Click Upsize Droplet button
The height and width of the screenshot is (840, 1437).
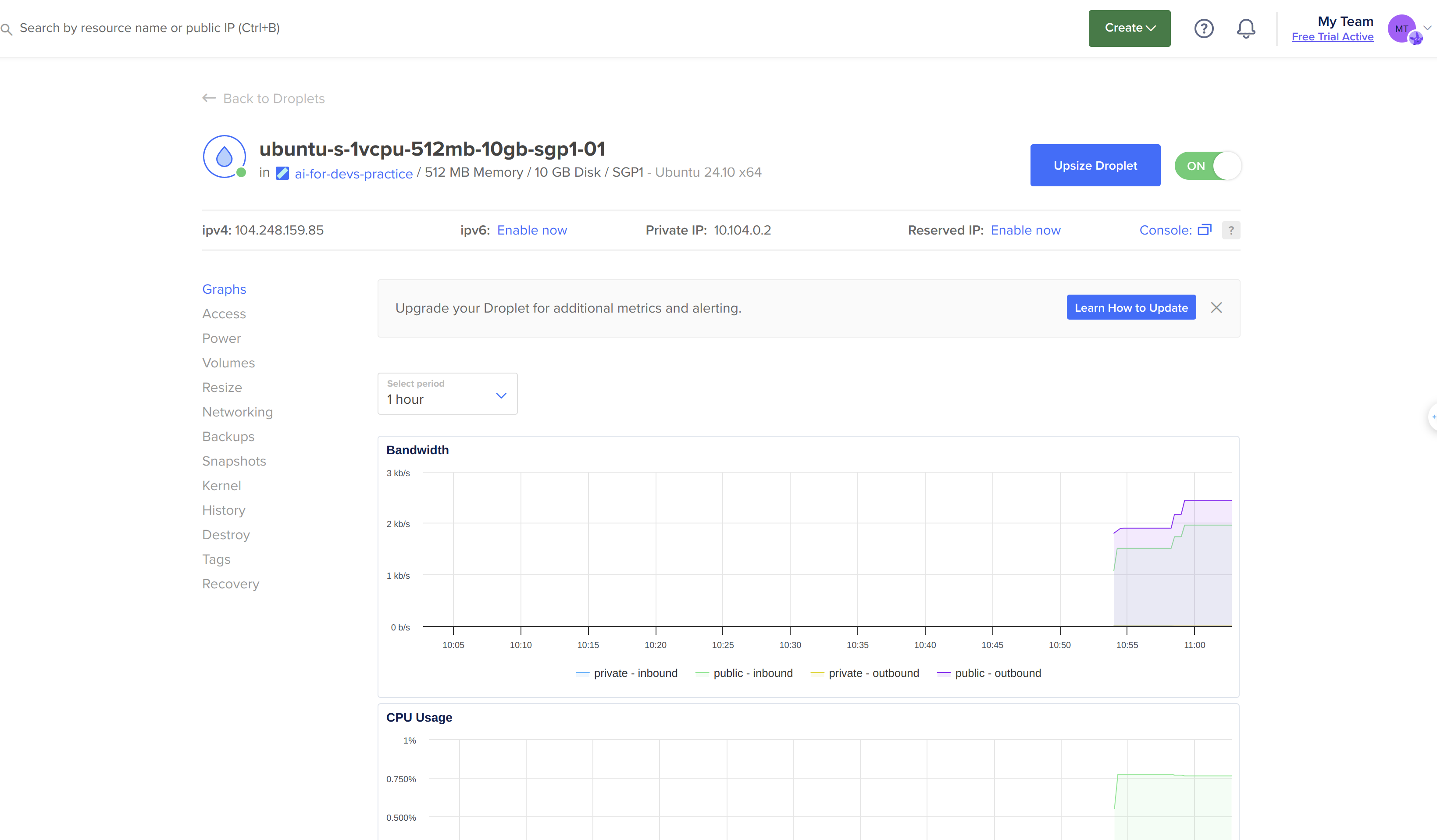tap(1095, 165)
